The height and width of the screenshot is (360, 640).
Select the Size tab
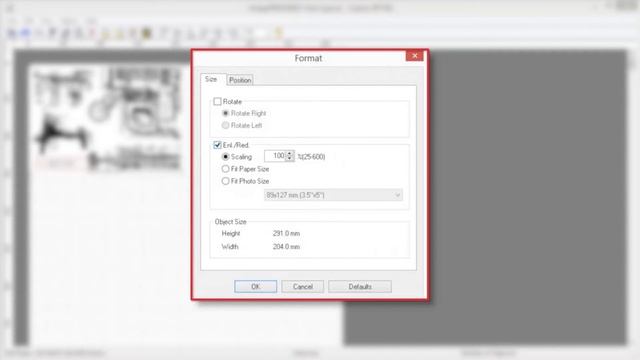coord(211,79)
